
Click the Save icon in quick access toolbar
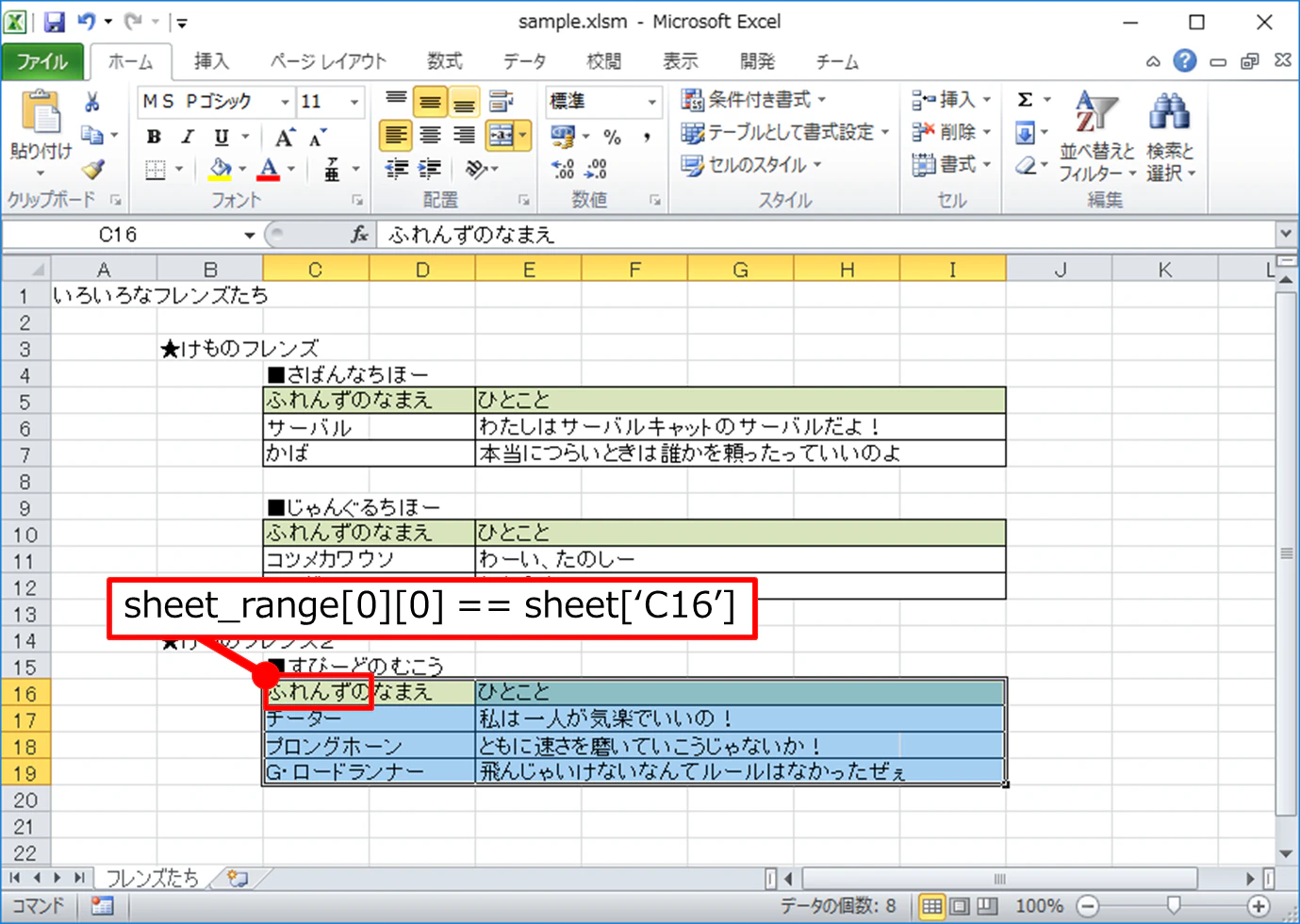tap(54, 22)
